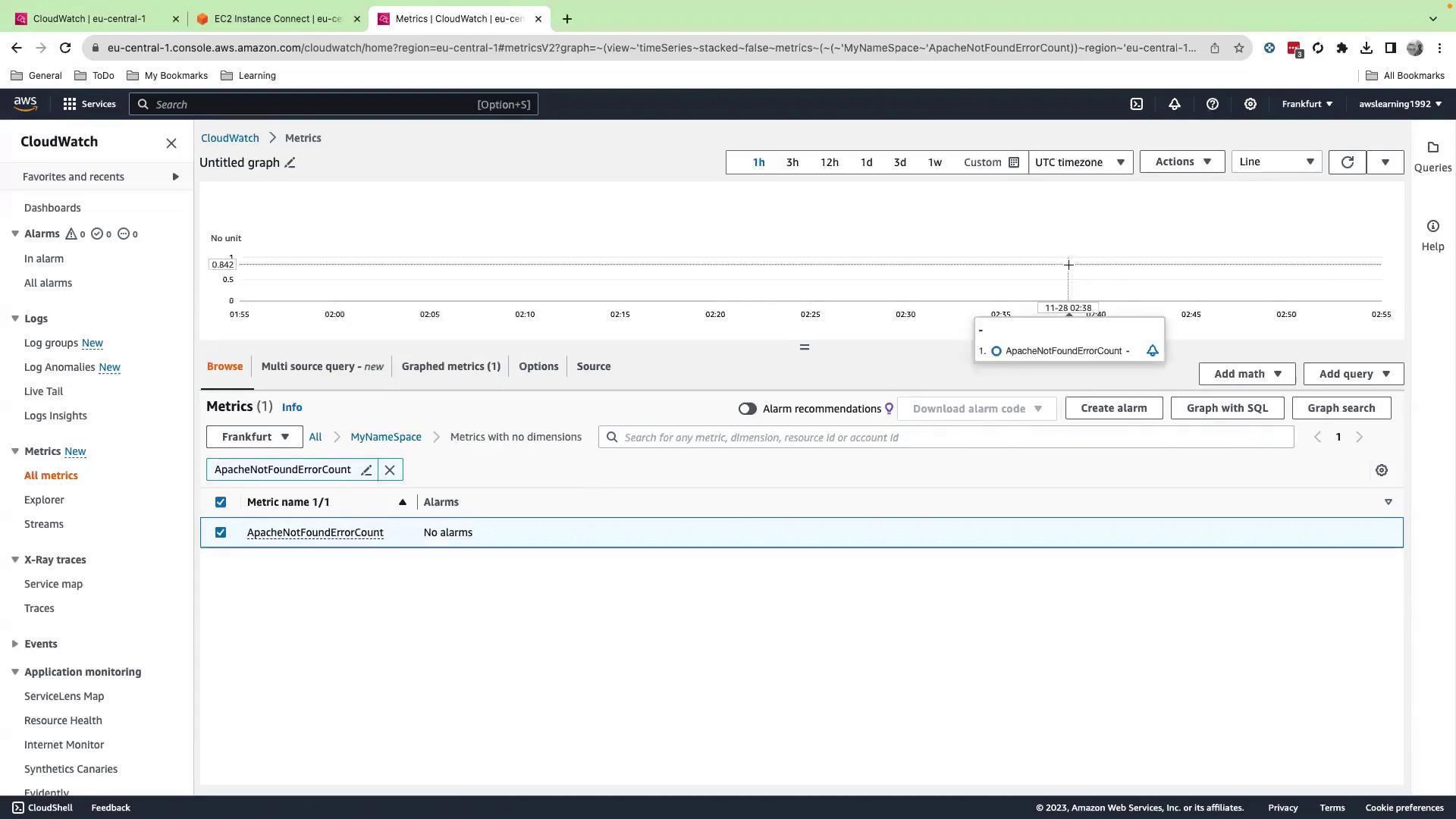Click the alarm recommendations lightbulb icon

click(889, 409)
